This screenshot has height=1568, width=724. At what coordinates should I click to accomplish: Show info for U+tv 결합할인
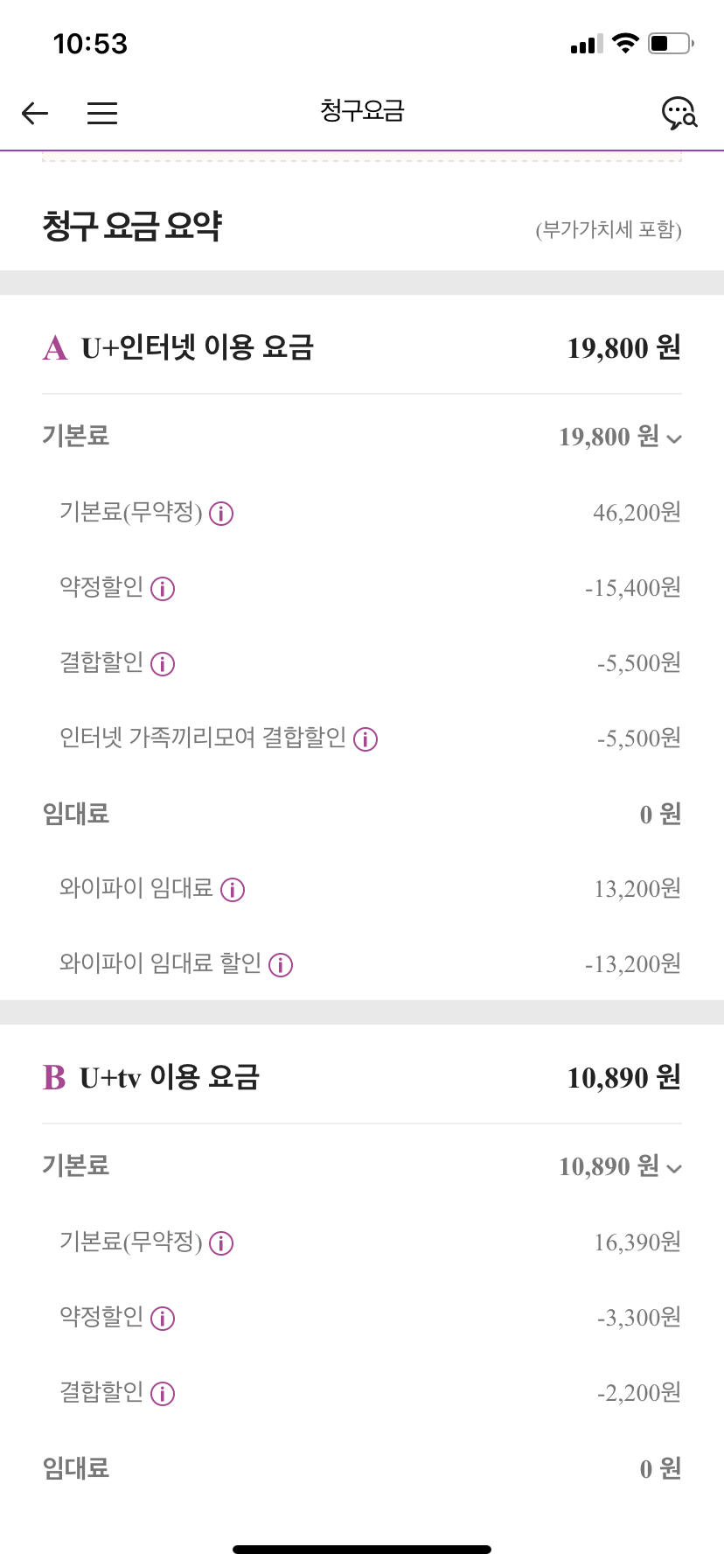163,1394
